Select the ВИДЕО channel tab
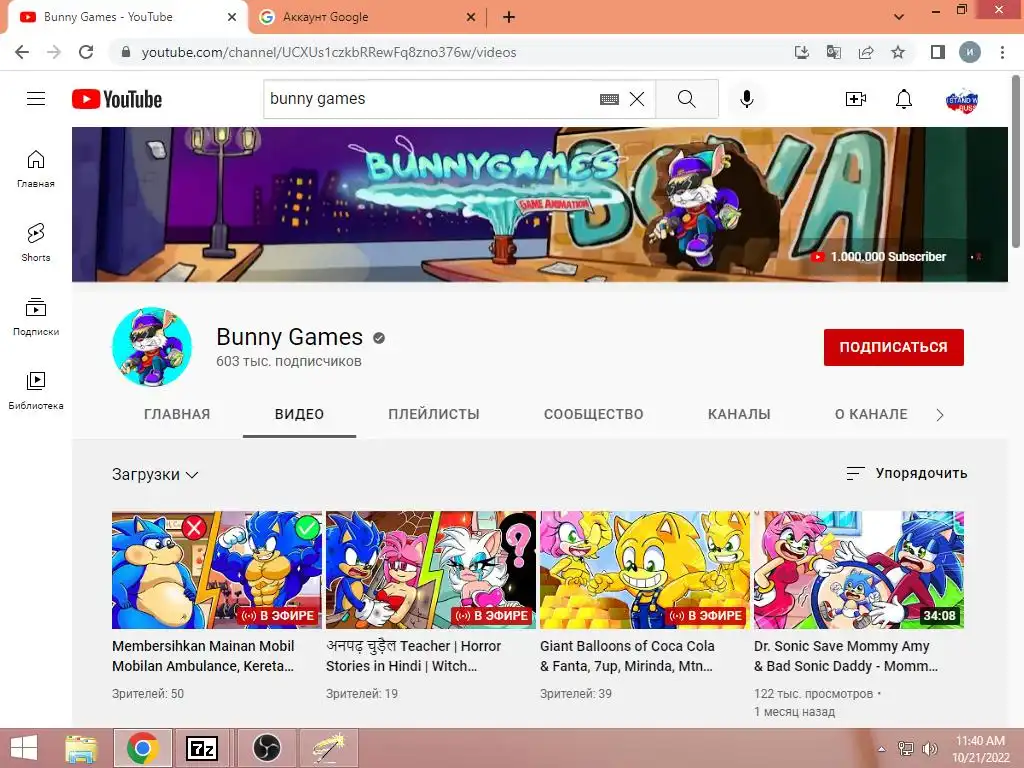Viewport: 1024px width, 768px height. point(299,414)
